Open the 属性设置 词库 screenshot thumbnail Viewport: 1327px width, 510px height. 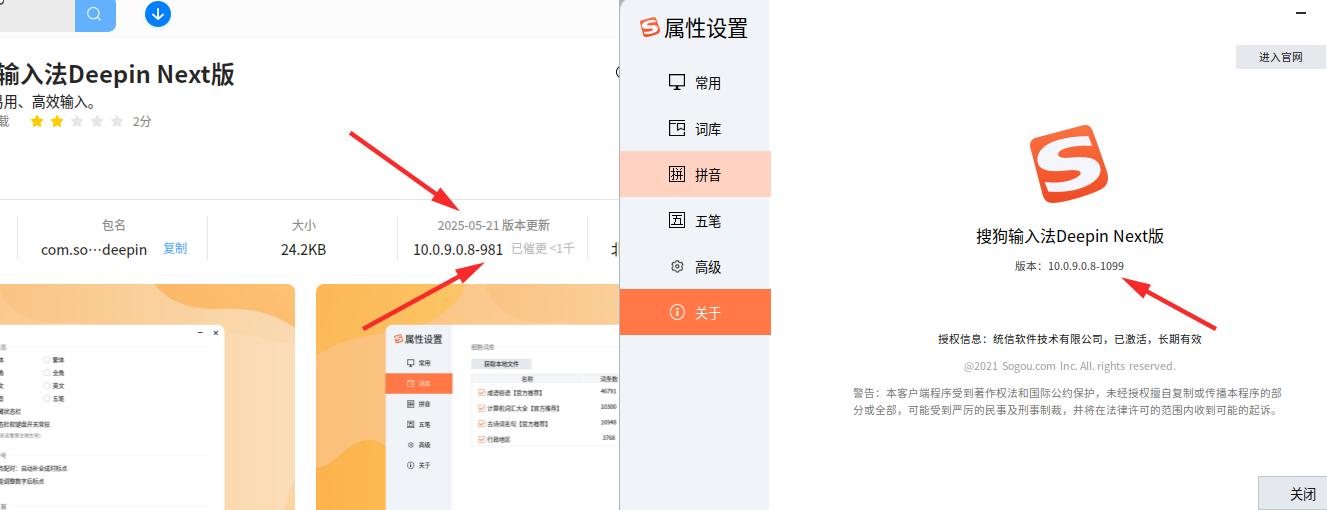coord(468,397)
